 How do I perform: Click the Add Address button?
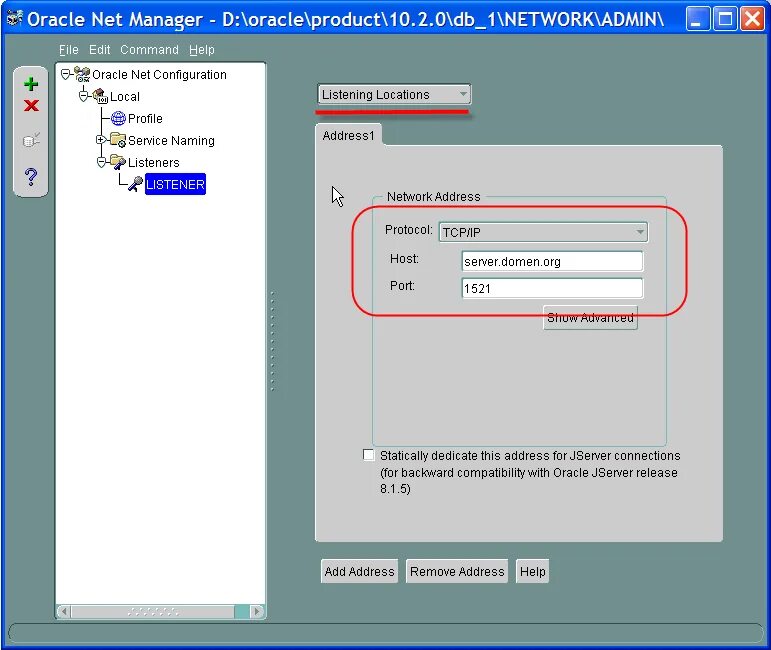pyautogui.click(x=359, y=571)
